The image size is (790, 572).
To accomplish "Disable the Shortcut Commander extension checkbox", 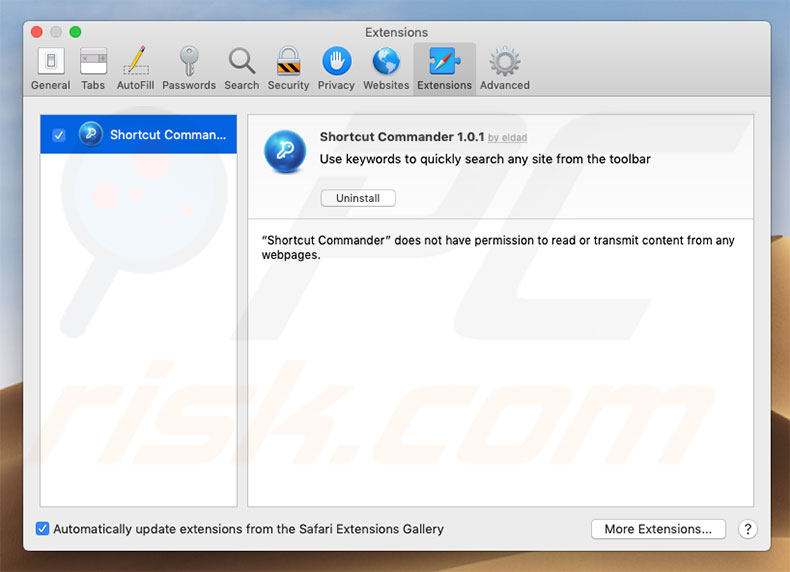I will point(59,135).
